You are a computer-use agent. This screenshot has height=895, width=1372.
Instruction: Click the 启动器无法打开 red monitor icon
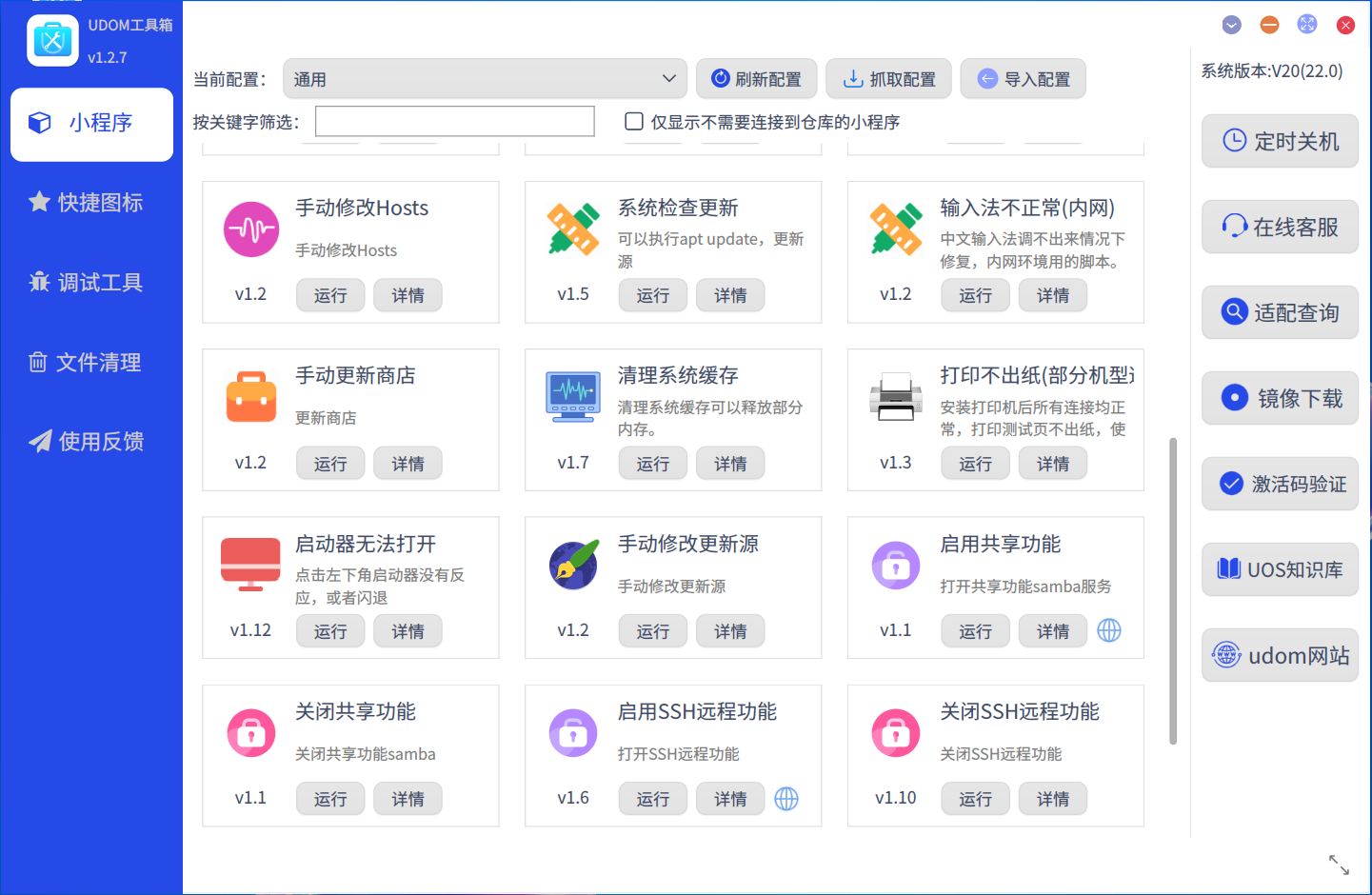[250, 565]
